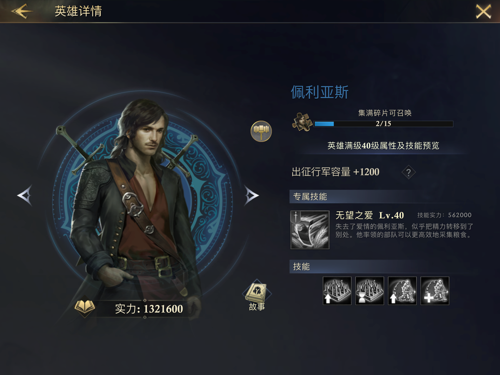The image size is (500, 375).
Task: Close the hero details screen
Action: point(483,12)
